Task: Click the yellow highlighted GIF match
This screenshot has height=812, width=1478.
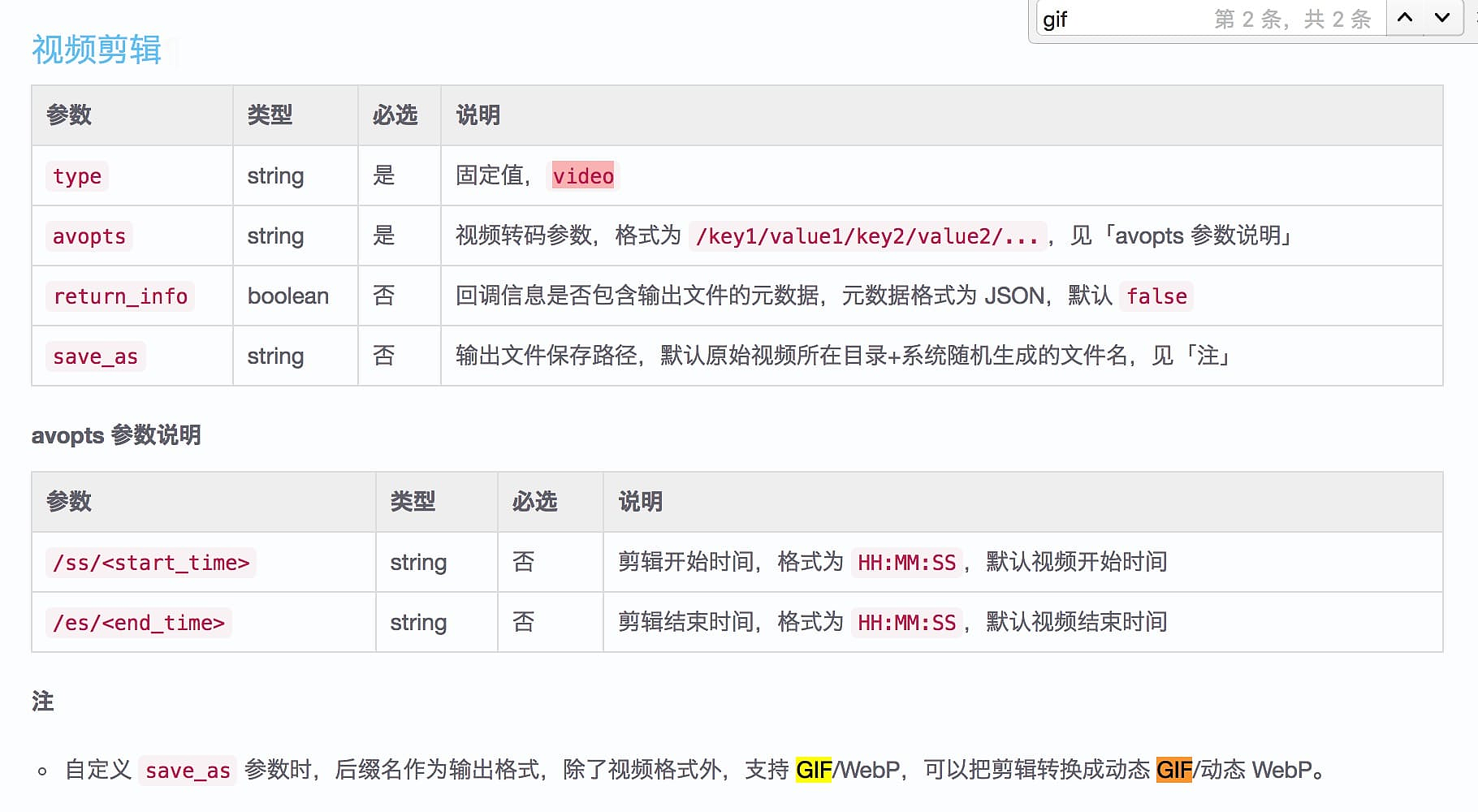Action: click(x=814, y=770)
